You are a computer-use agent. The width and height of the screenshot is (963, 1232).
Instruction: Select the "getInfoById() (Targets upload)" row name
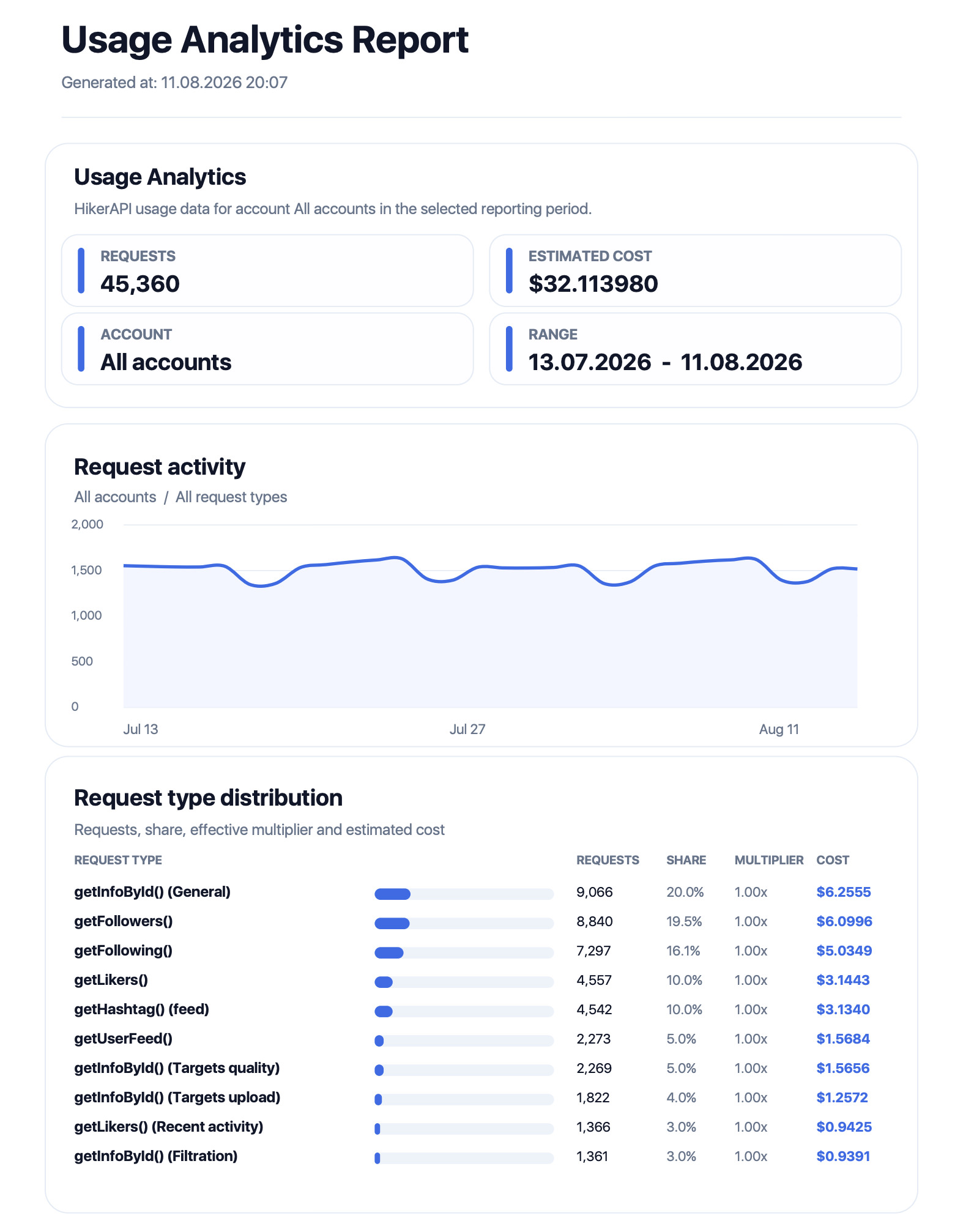[177, 1097]
